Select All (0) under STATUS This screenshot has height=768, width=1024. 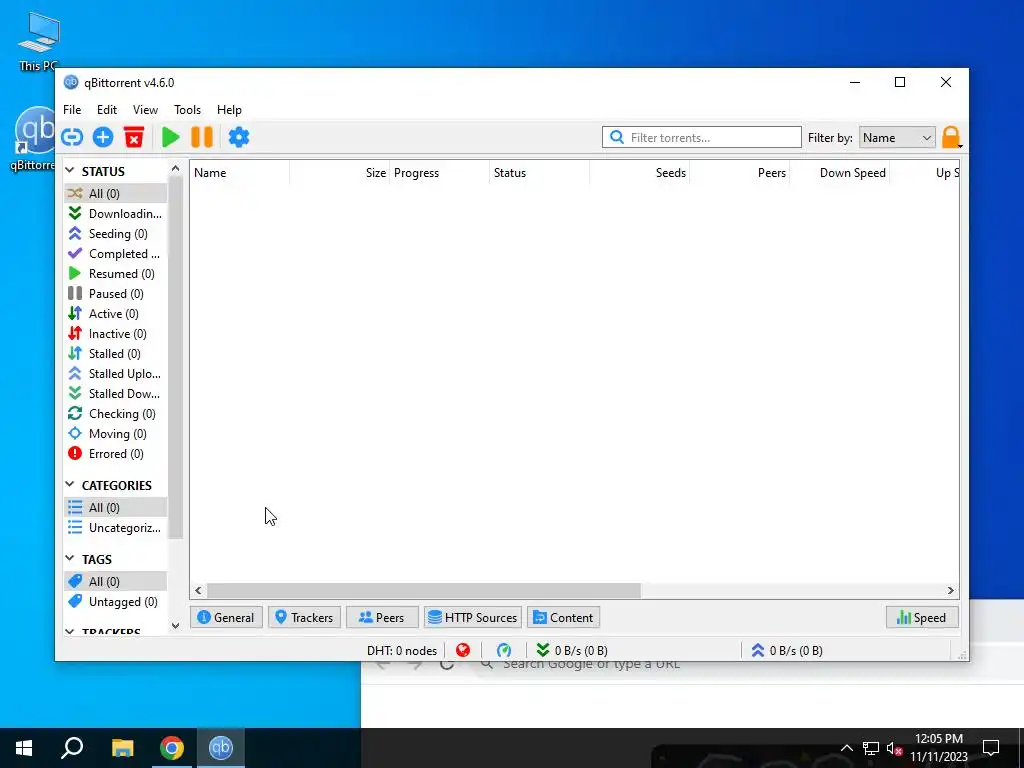(x=116, y=193)
